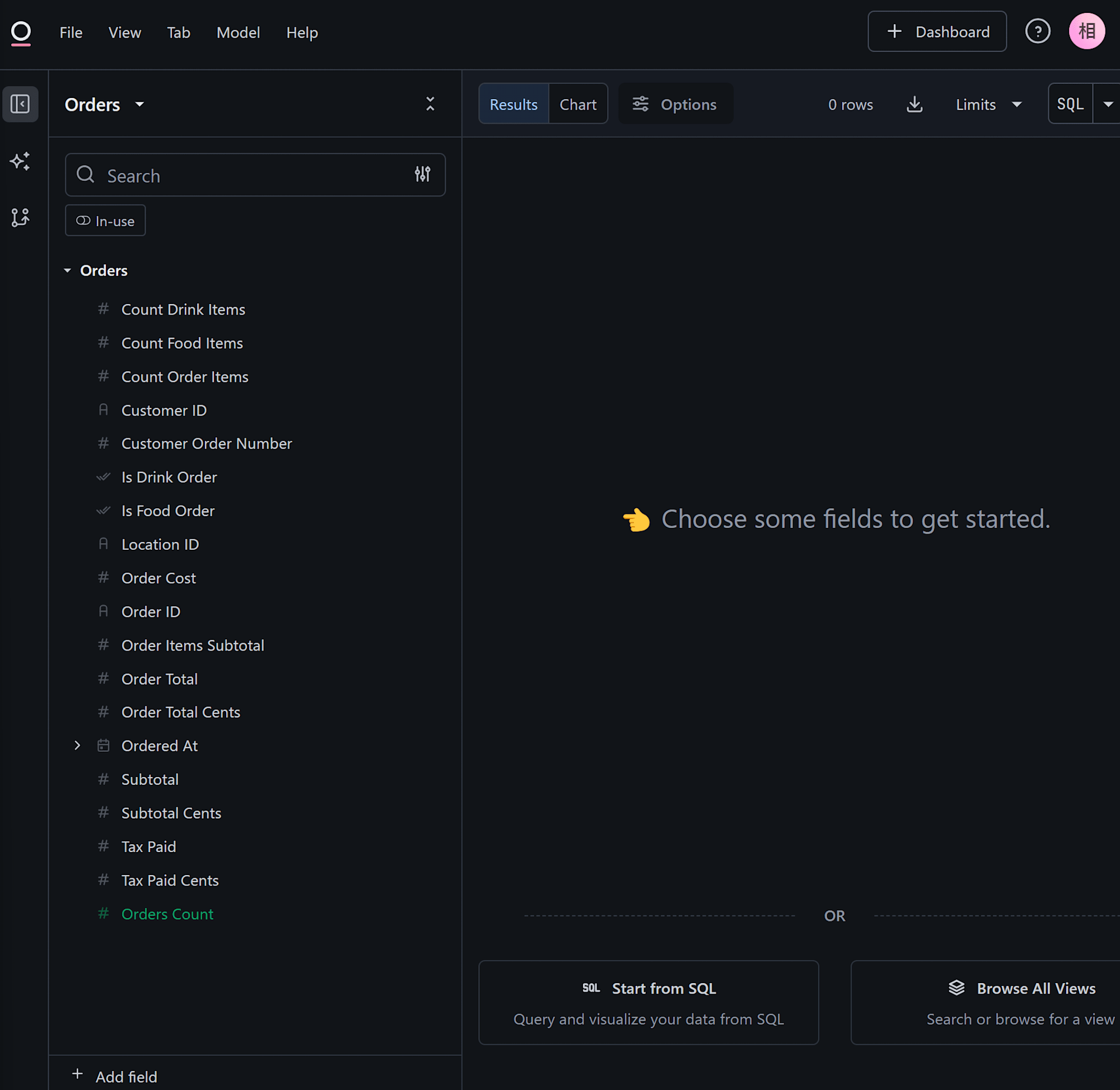This screenshot has width=1120, height=1090.
Task: Click boolean icon beside Is Drink Order
Action: (x=103, y=477)
